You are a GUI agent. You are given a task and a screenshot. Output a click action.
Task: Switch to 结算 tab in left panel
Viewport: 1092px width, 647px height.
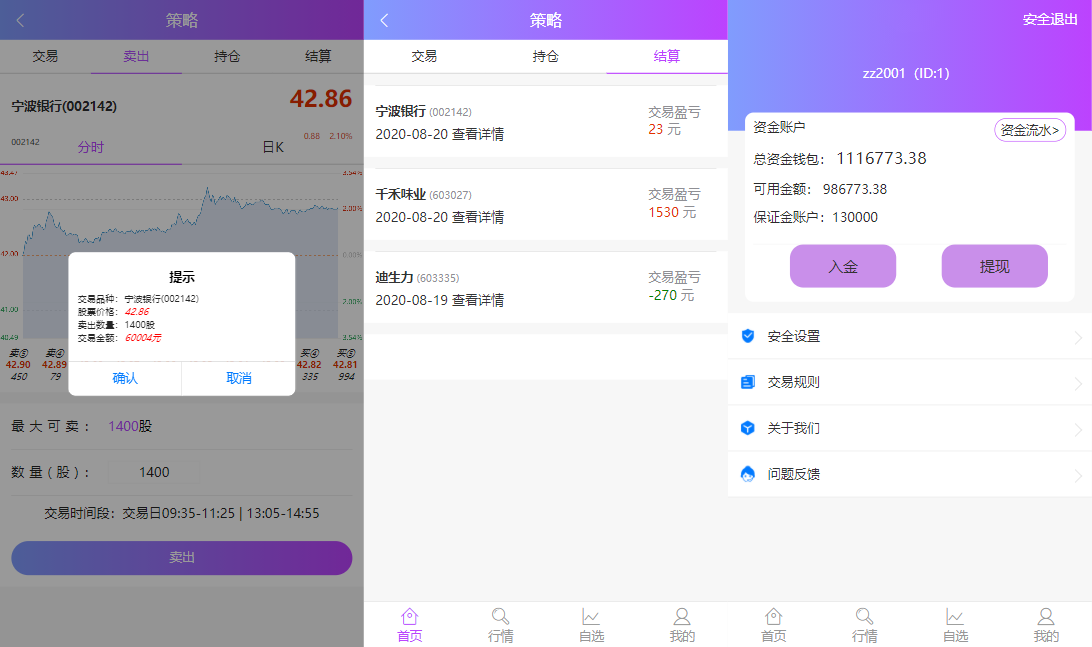318,56
